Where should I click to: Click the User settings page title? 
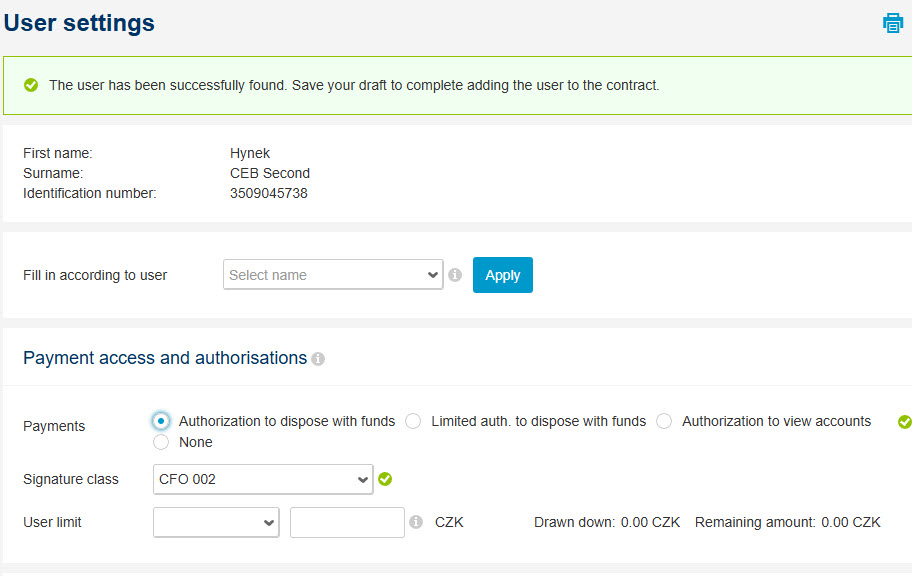coord(79,23)
